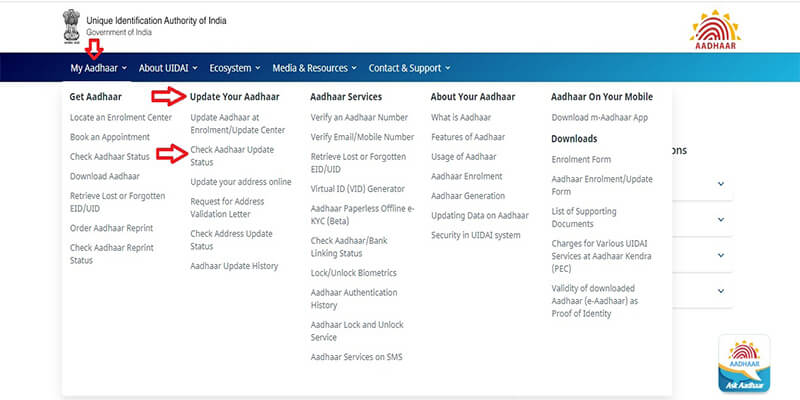
Task: Open the Download Aadhaar link
Action: coord(105,176)
